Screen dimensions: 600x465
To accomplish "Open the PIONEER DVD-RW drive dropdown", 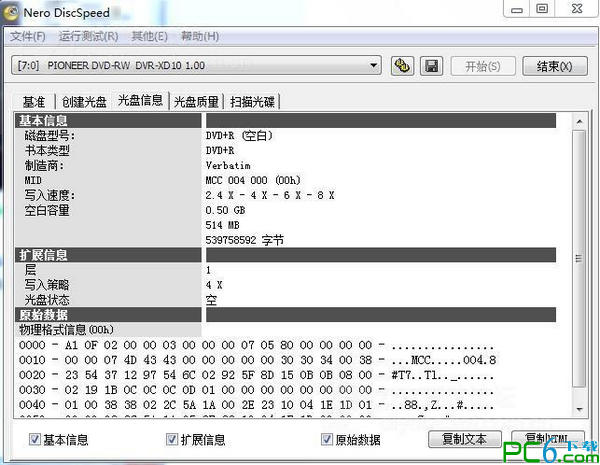I will click(x=374, y=66).
